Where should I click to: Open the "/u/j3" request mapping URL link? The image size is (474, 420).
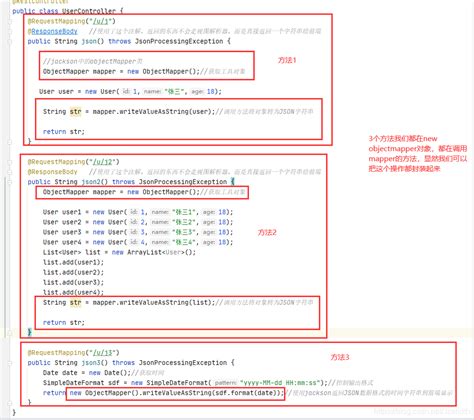pyautogui.click(x=102, y=353)
